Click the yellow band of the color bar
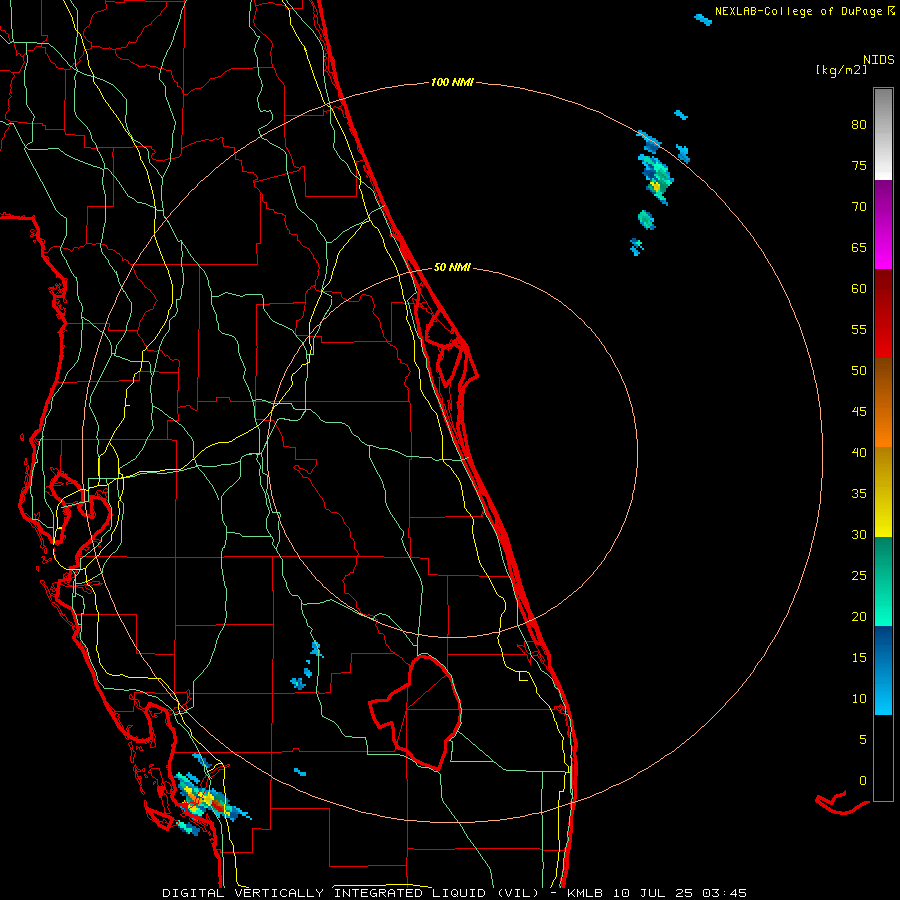 point(883,492)
